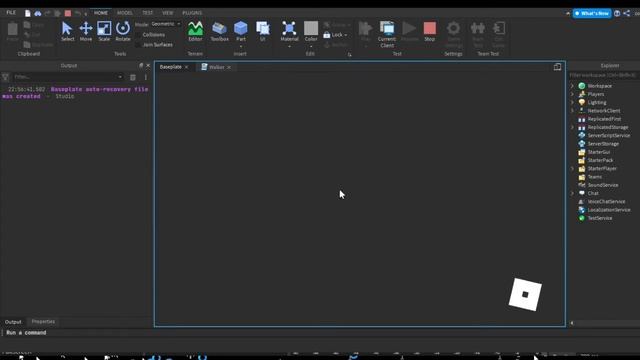Click the help icon next to What's New

617,13
